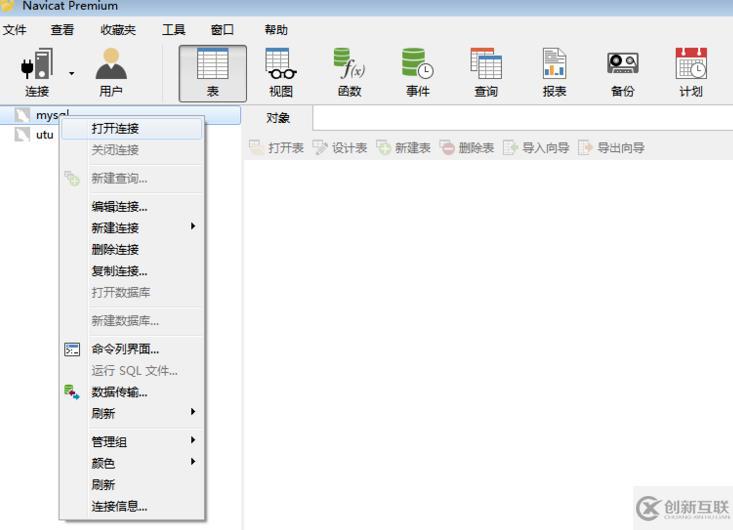The image size is (733, 530).
Task: Expand the 新建连接 submenu
Action: tap(132, 228)
